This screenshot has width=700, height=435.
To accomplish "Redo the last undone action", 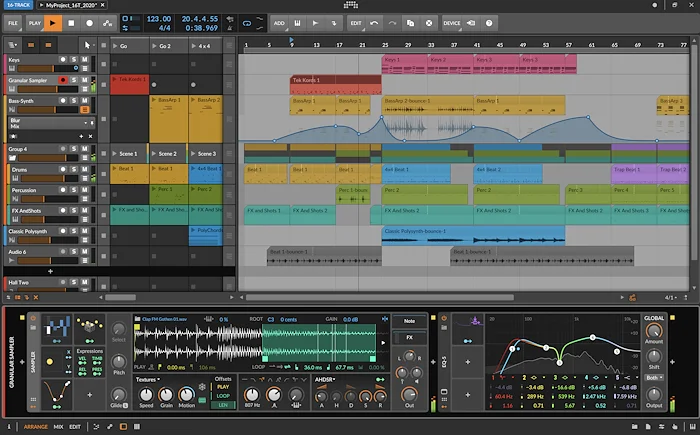I will point(392,23).
